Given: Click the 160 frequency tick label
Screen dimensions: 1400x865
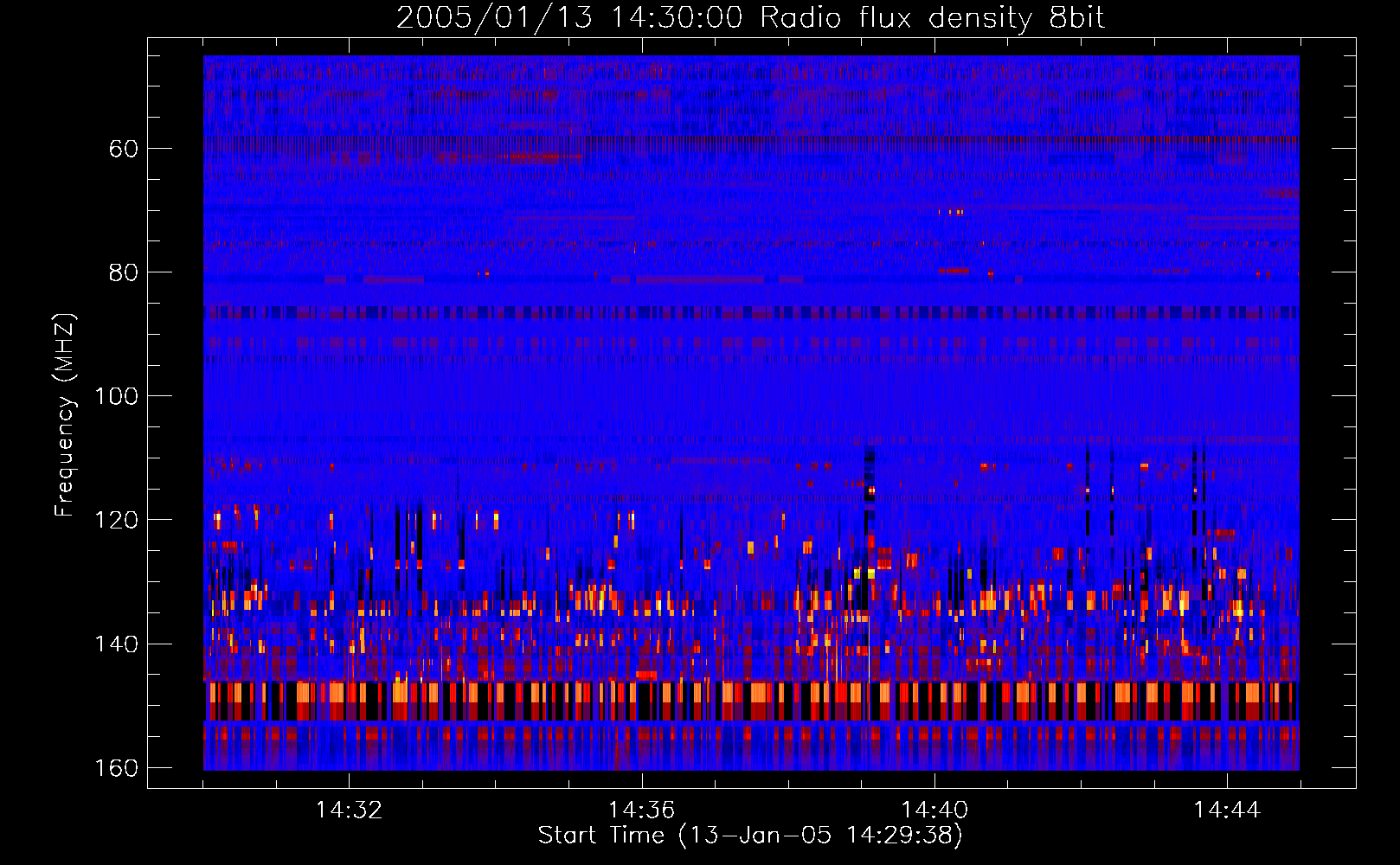Looking at the screenshot, I should (115, 768).
